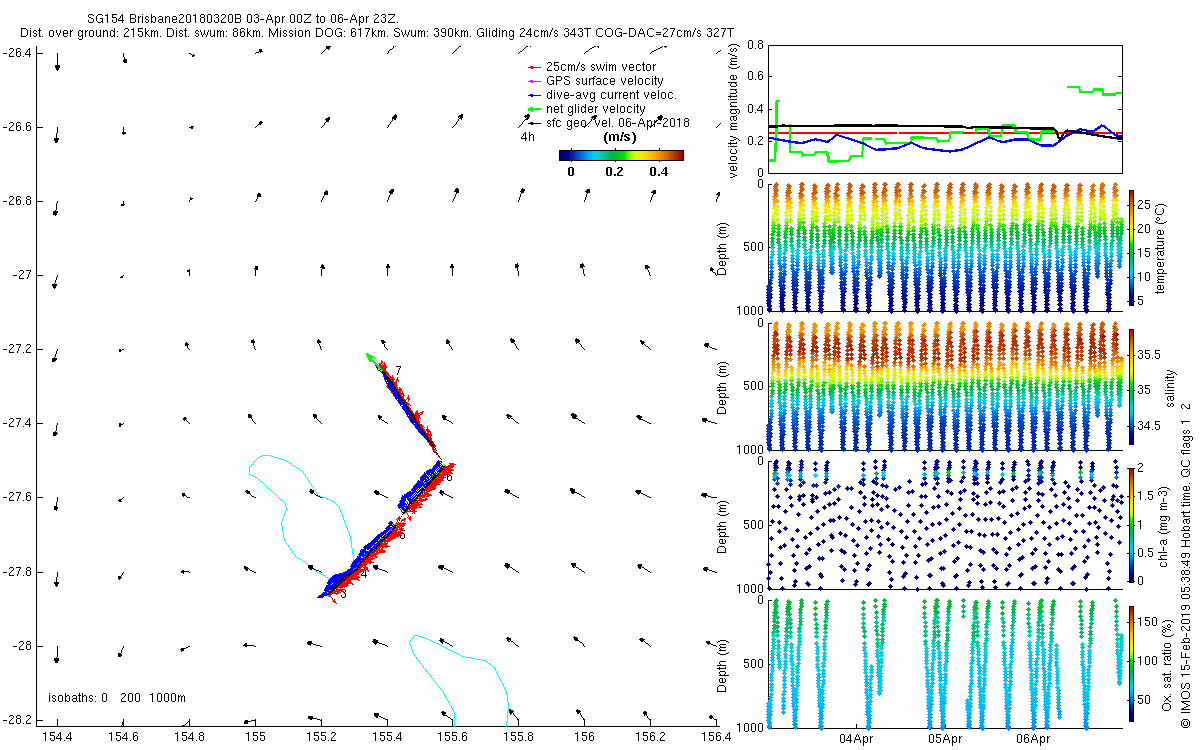1200x750 pixels.
Task: Click the red swim vector legend arrow
Action: click(532, 67)
